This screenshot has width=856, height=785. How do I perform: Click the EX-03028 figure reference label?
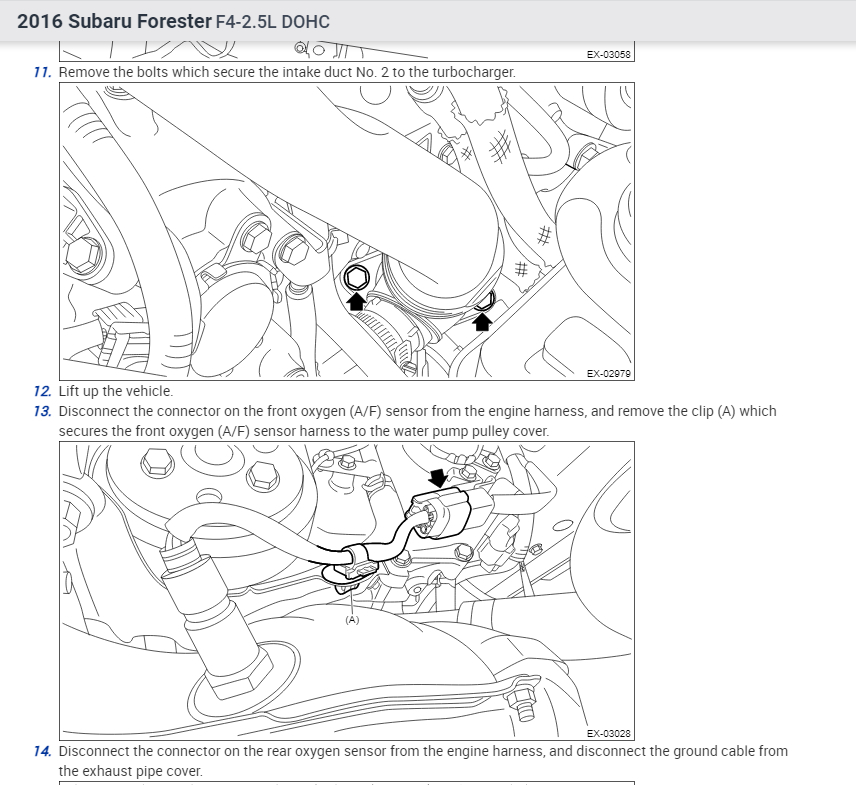click(609, 733)
